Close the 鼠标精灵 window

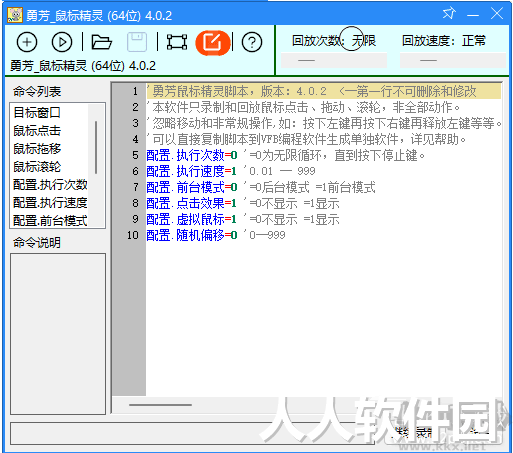coord(497,14)
